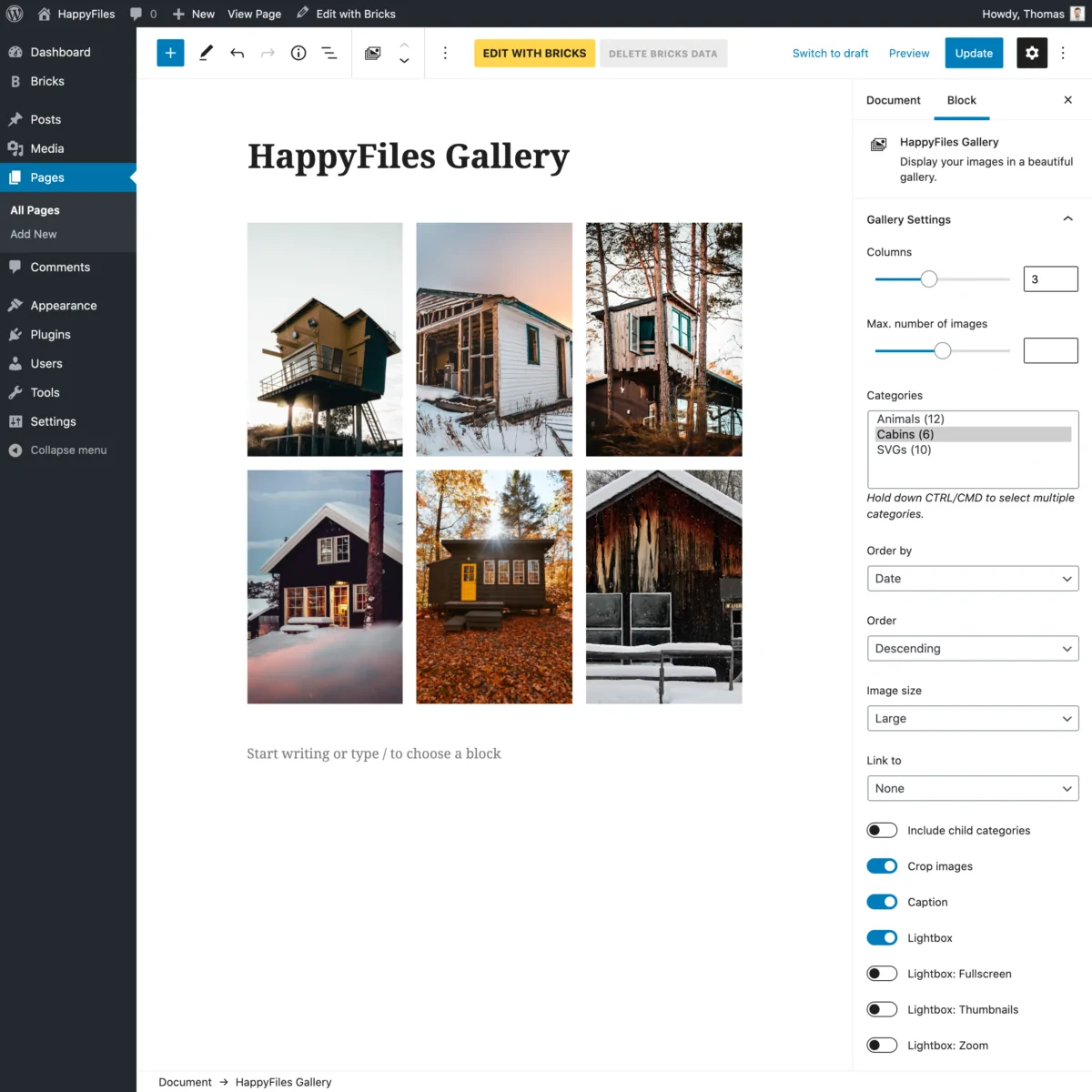Open the Image size dropdown
Image resolution: width=1092 pixels, height=1092 pixels.
972,718
